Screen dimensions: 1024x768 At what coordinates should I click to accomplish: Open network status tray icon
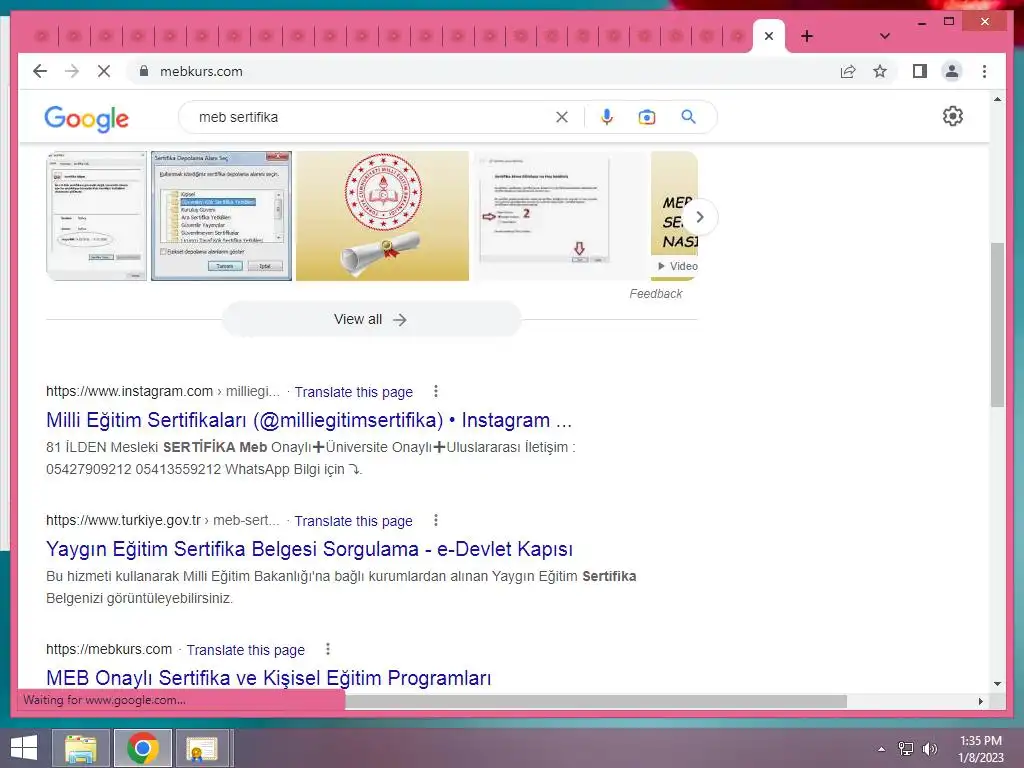[x=906, y=749]
